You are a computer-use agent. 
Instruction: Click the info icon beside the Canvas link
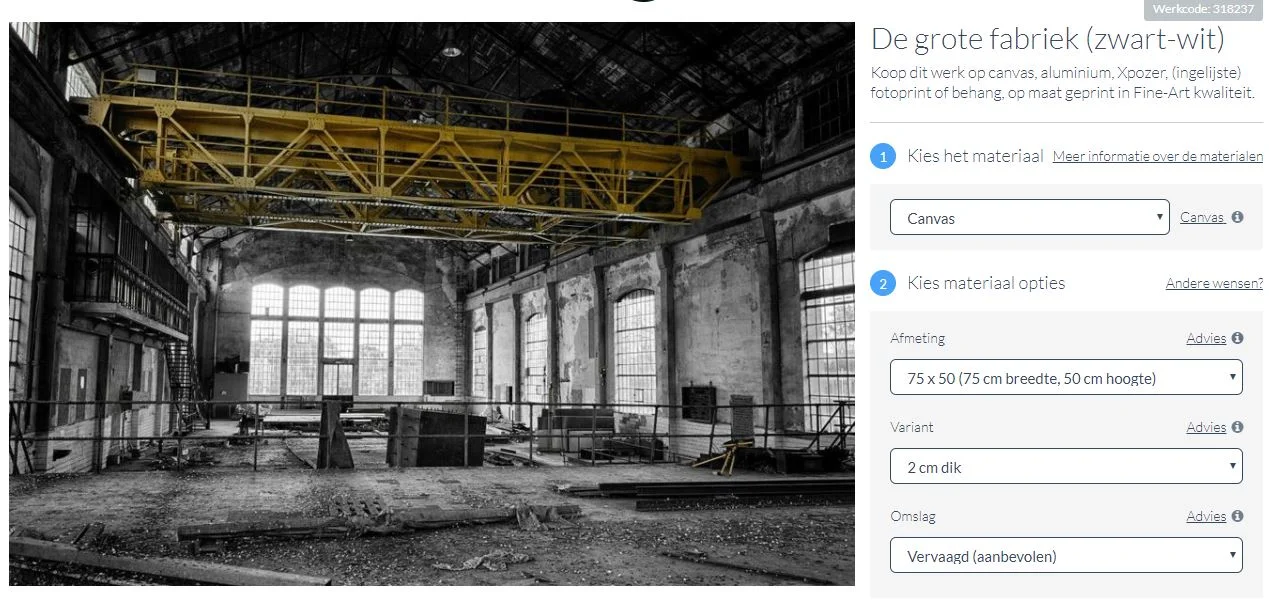pyautogui.click(x=1237, y=217)
